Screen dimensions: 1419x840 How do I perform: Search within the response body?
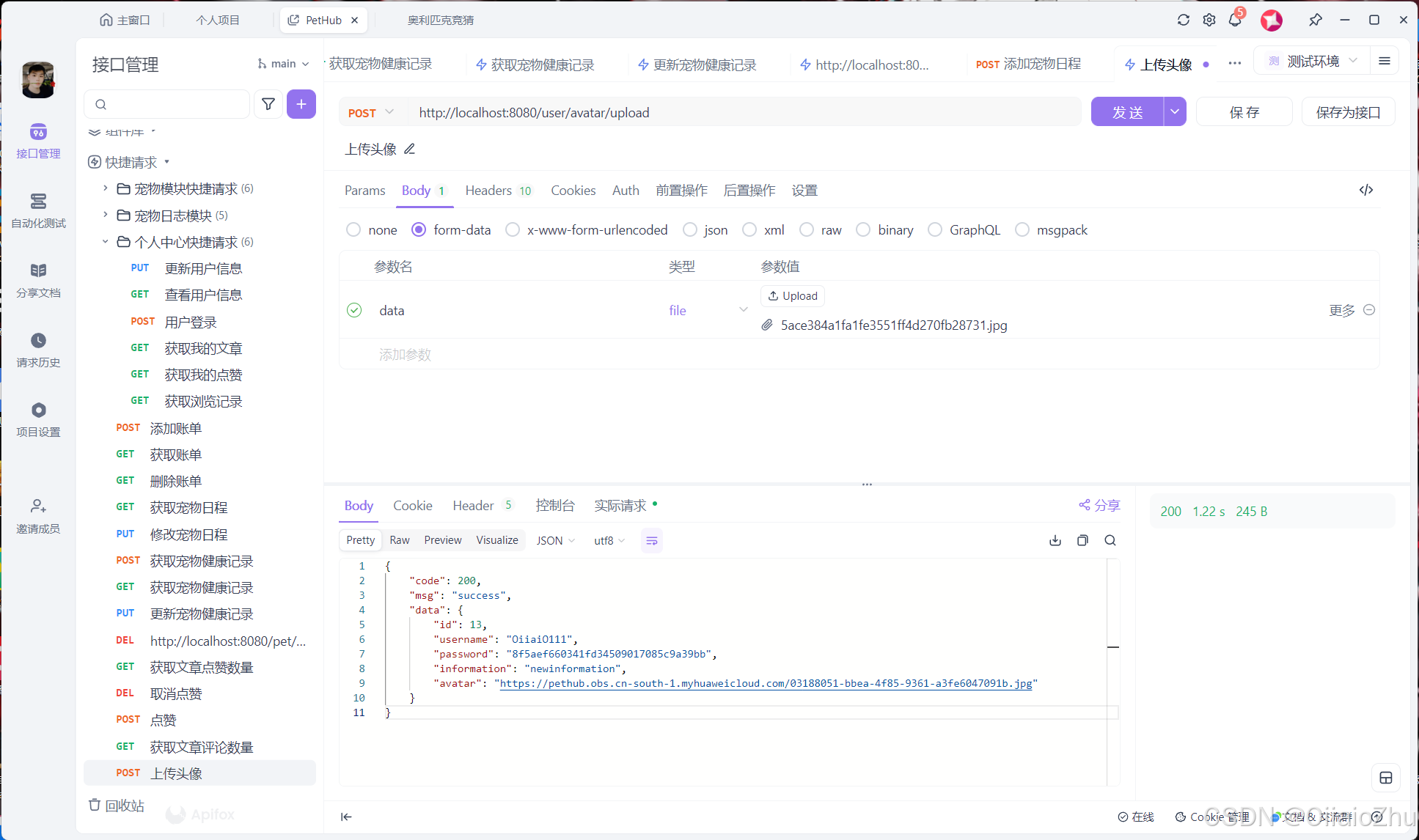pos(1110,540)
